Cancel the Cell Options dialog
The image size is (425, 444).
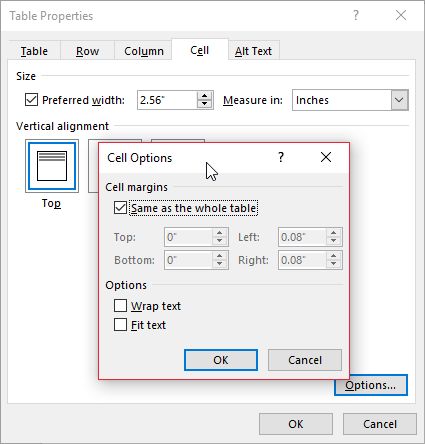pyautogui.click(x=305, y=360)
